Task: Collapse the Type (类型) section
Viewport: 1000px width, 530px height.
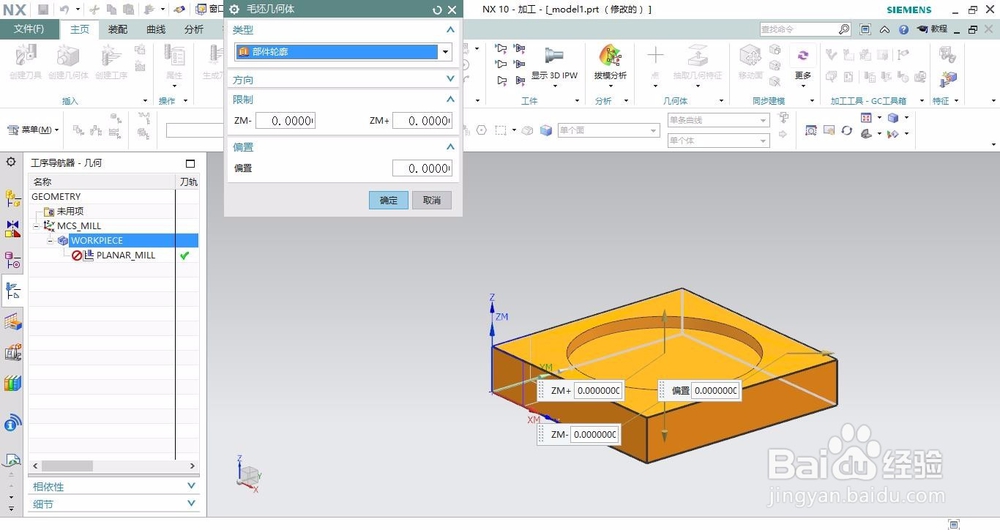Action: pyautogui.click(x=450, y=30)
